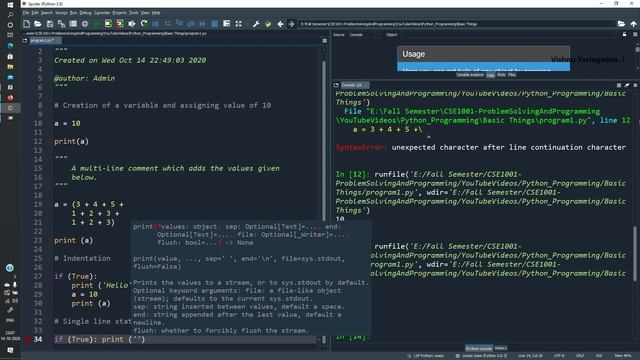Click line 12 print(a) in the editor
Viewport: 640px width, 360px height.
click(71, 142)
